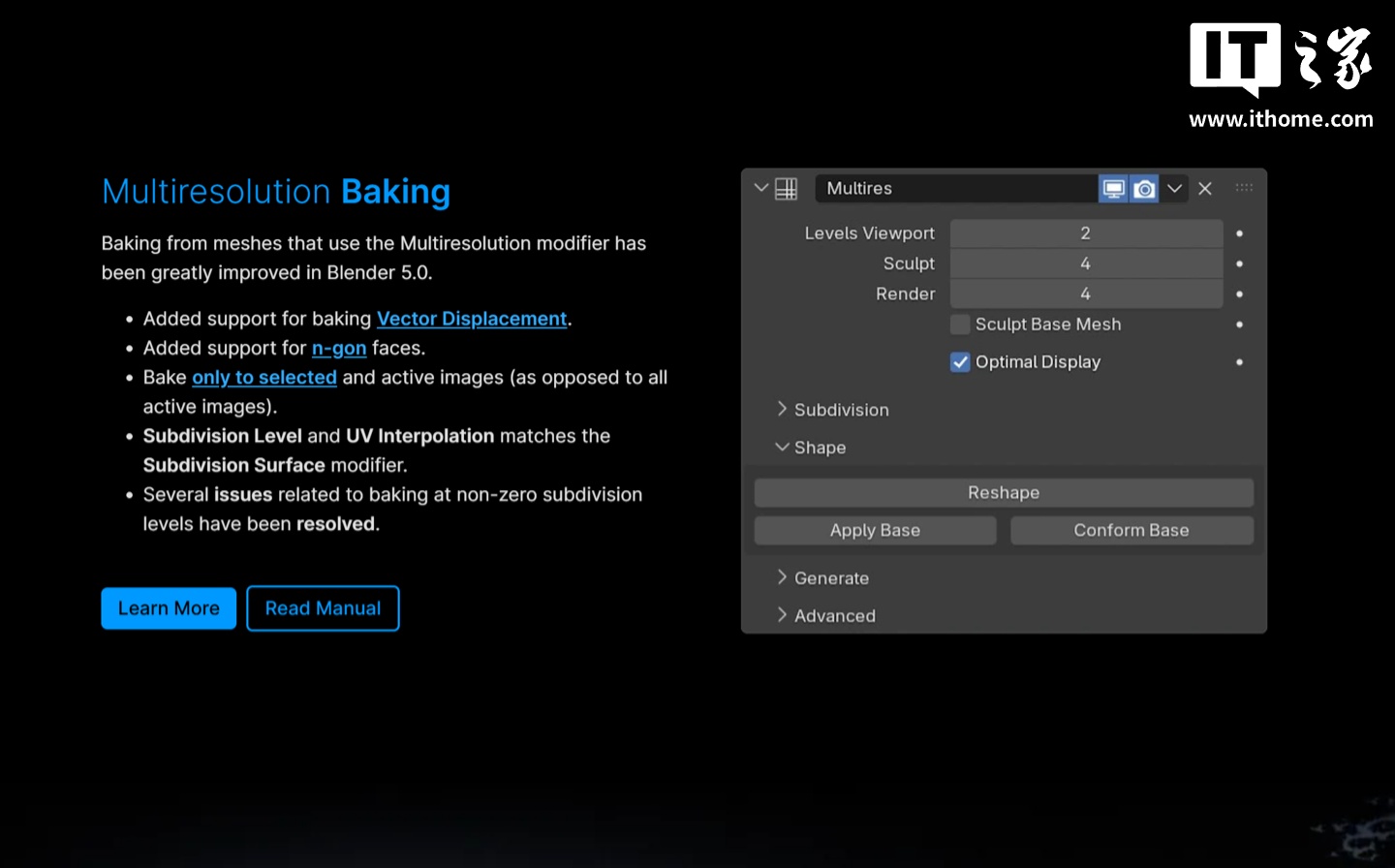This screenshot has width=1395, height=868.
Task: Click the Reshape button
Action: (x=1004, y=493)
